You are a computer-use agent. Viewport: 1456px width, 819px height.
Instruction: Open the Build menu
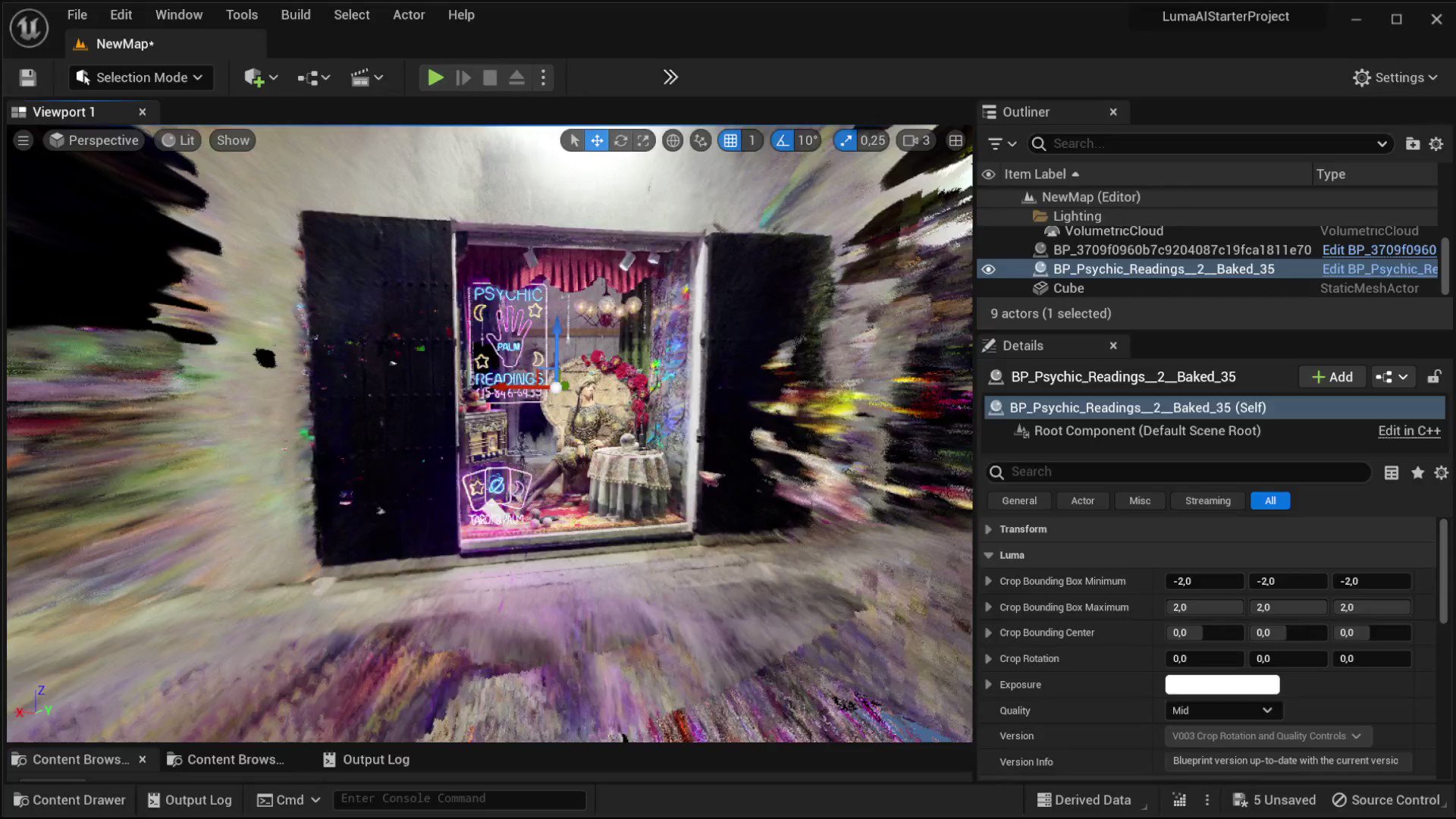click(295, 14)
